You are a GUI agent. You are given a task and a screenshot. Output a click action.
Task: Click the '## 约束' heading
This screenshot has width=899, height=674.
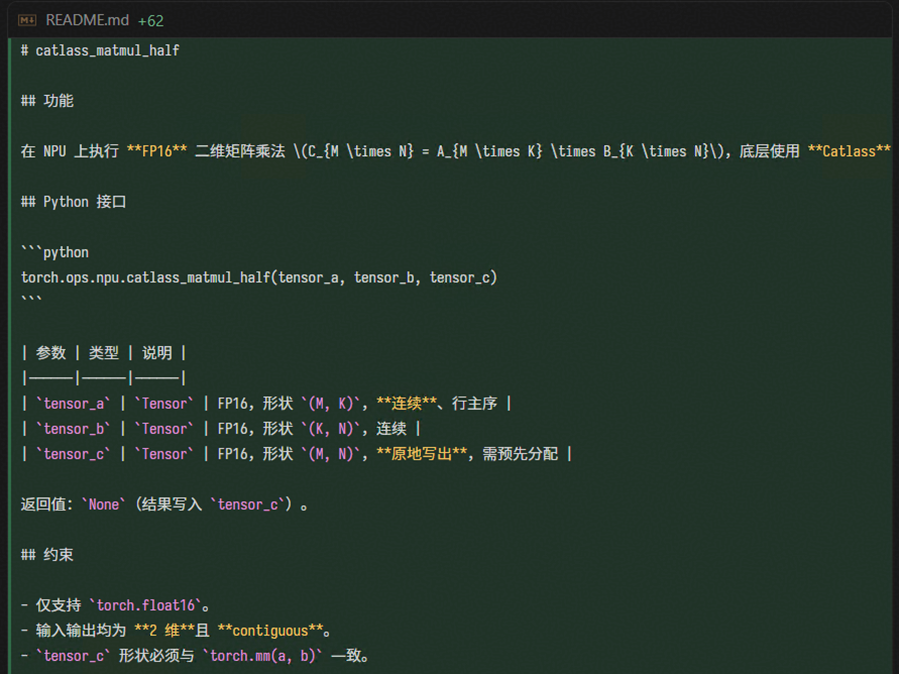pyautogui.click(x=48, y=555)
